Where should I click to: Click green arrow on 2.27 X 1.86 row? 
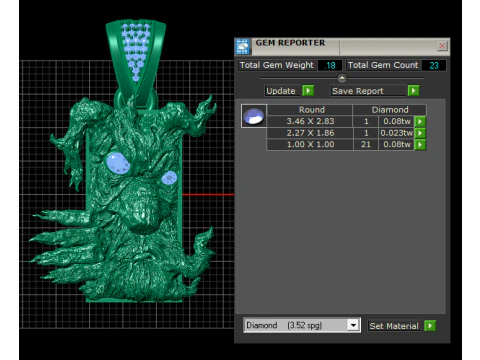(420, 133)
